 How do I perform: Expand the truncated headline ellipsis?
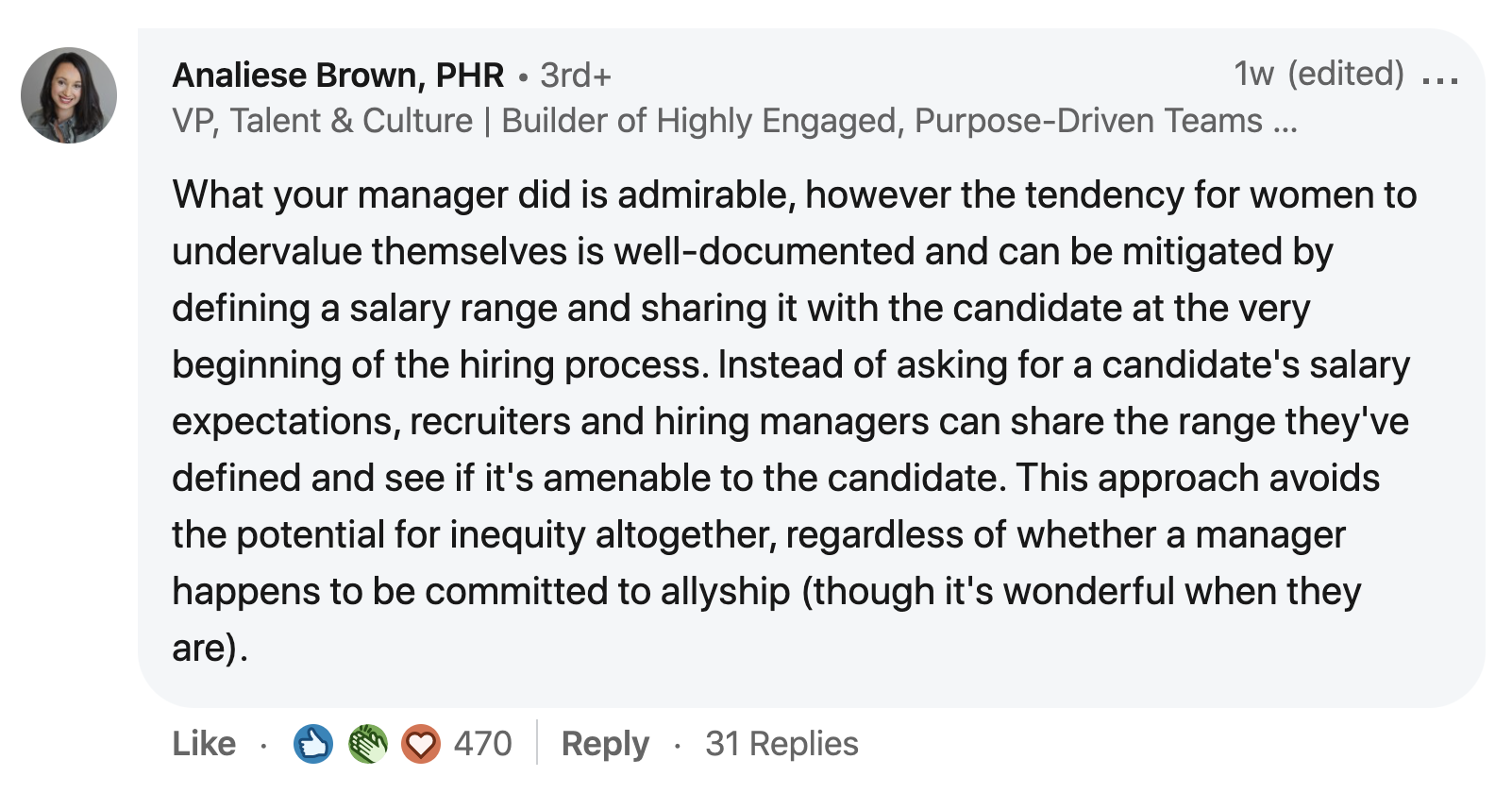[1285, 123]
